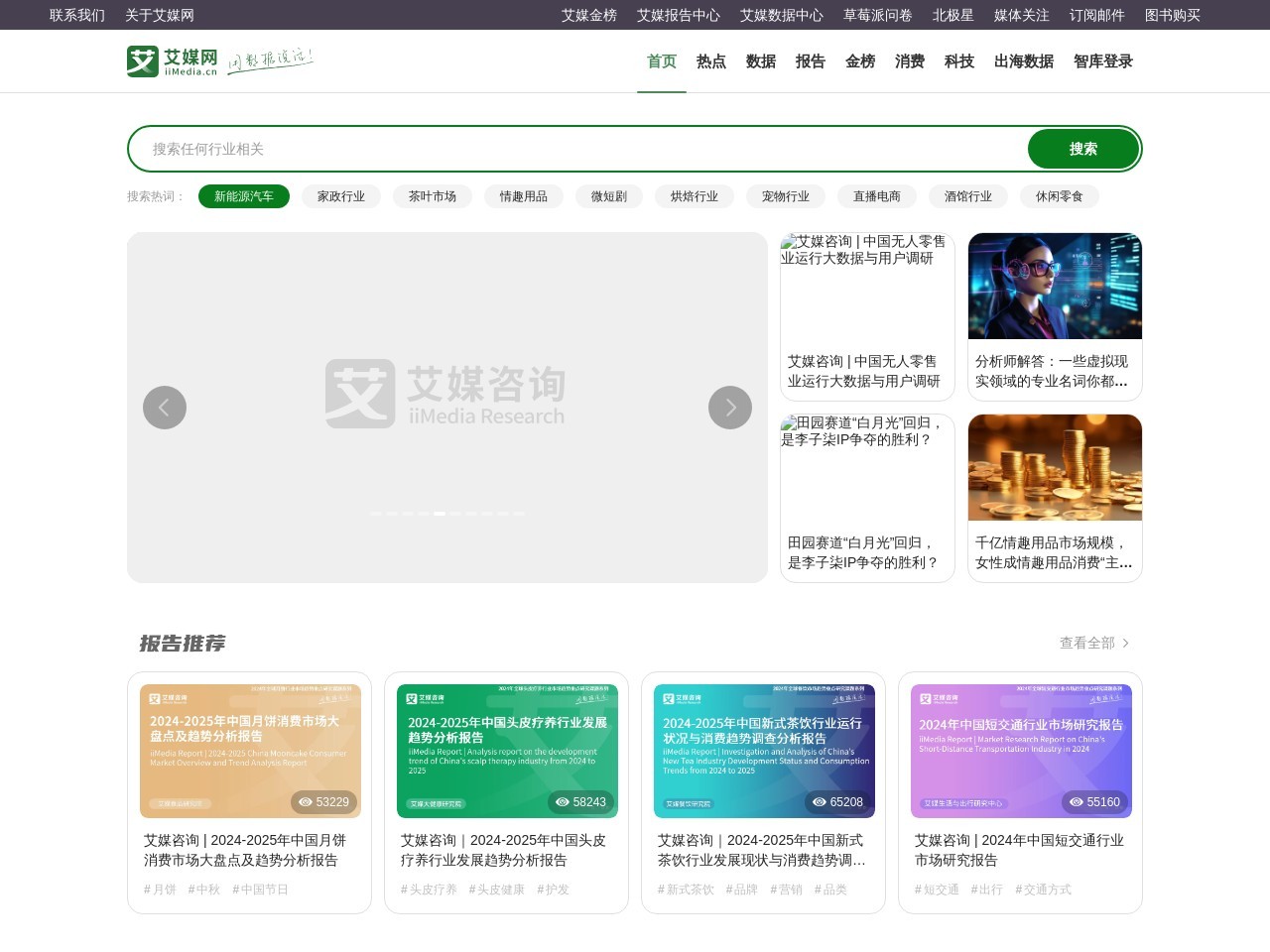
Task: Open the virtual reality analyst article thumbnail
Action: point(1055,287)
